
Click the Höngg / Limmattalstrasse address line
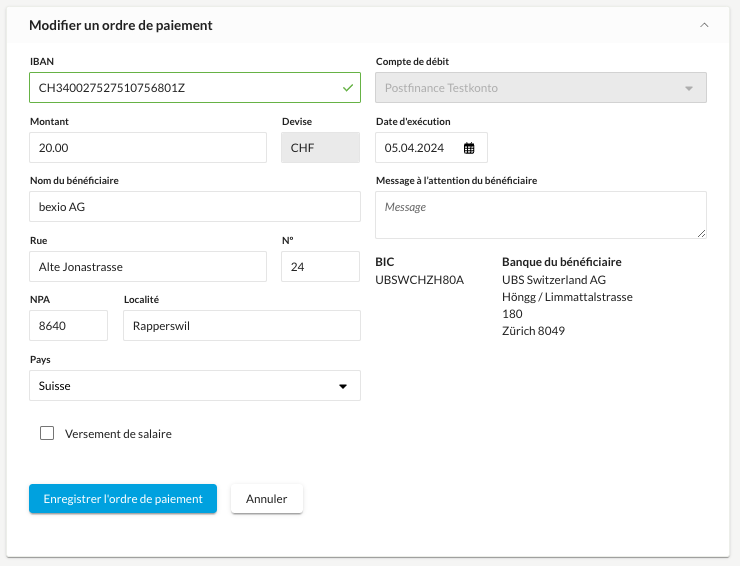567,296
